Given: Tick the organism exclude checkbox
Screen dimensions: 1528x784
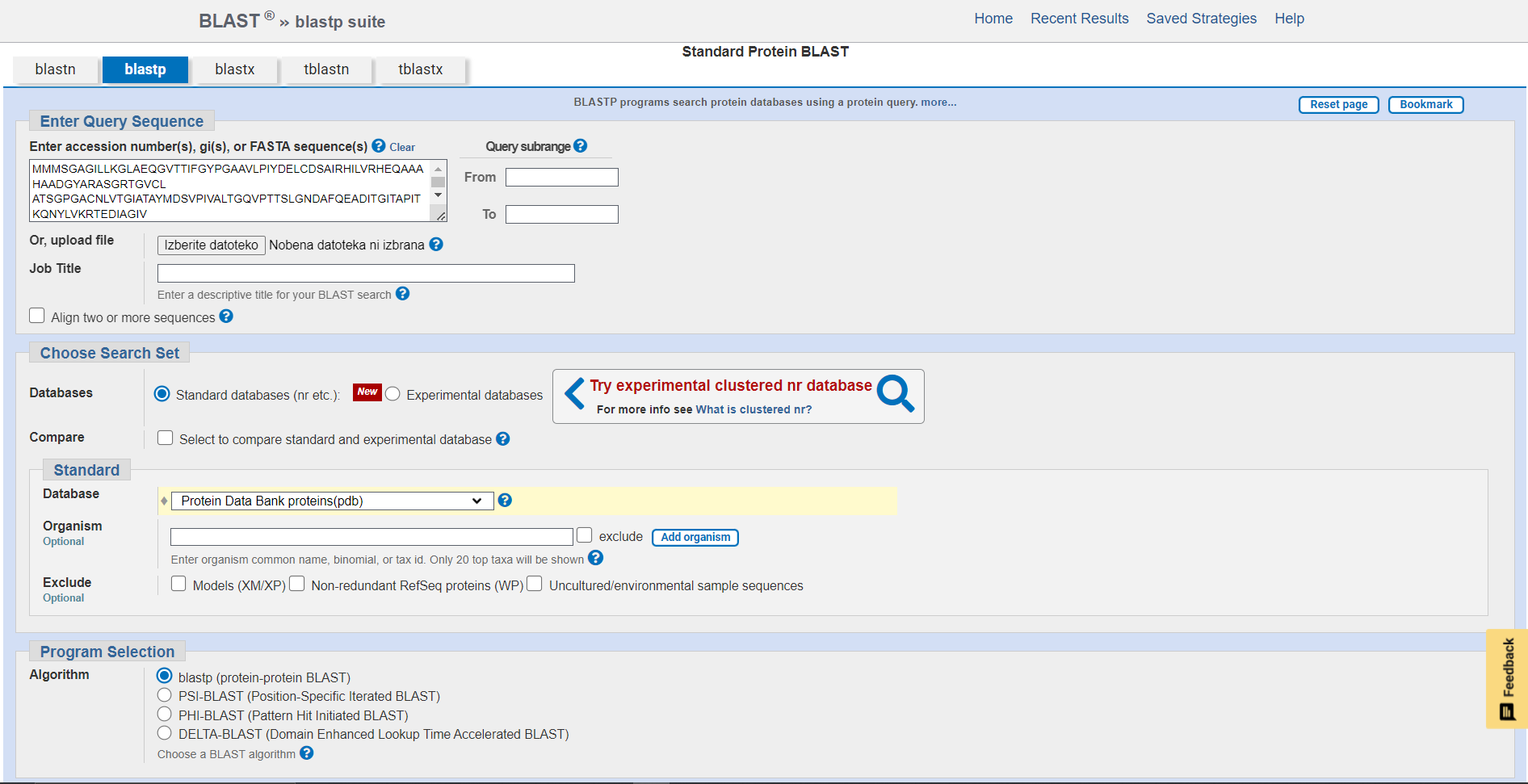Looking at the screenshot, I should tap(585, 535).
